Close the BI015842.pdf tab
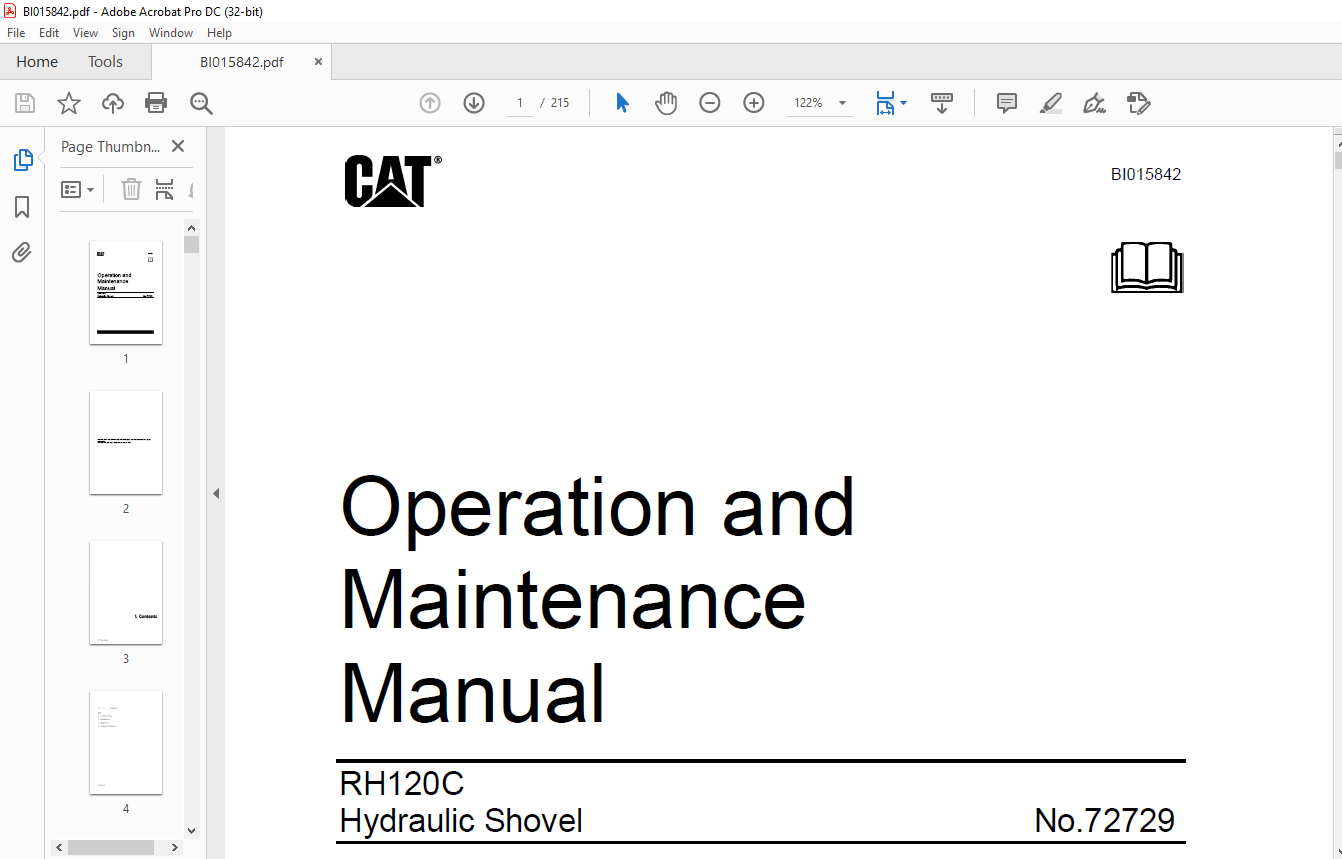Viewport: 1342px width, 859px height. coord(318,61)
